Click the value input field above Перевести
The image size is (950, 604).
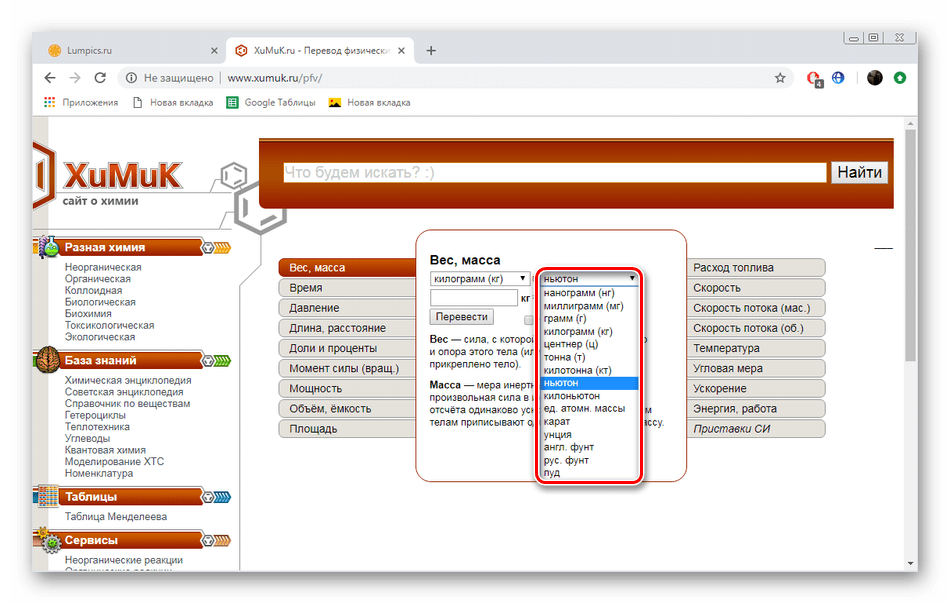[x=474, y=297]
